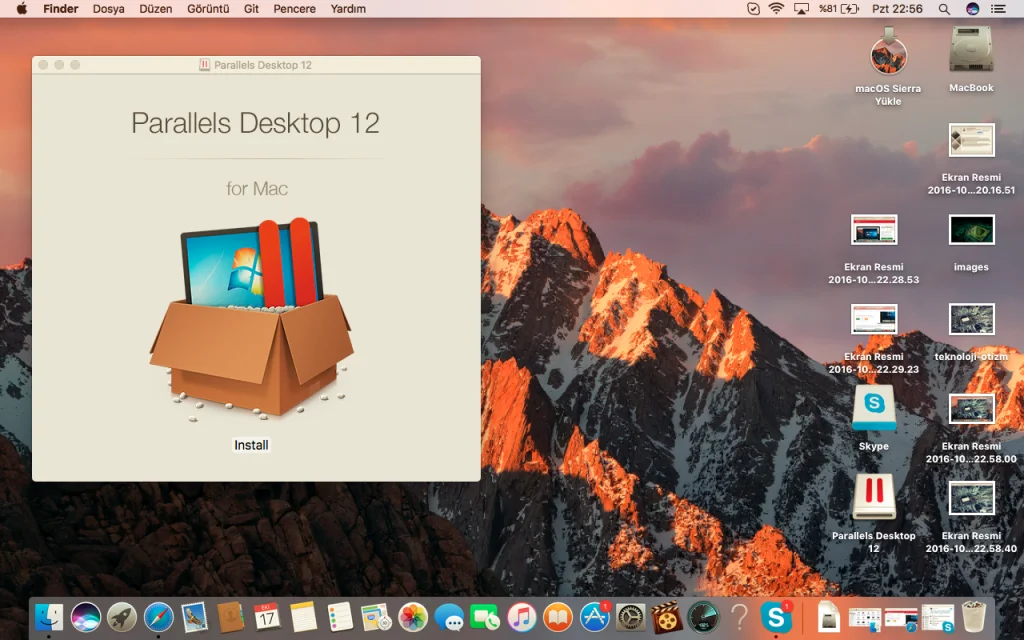Open the Yardım menu
The height and width of the screenshot is (640, 1024).
coord(348,9)
